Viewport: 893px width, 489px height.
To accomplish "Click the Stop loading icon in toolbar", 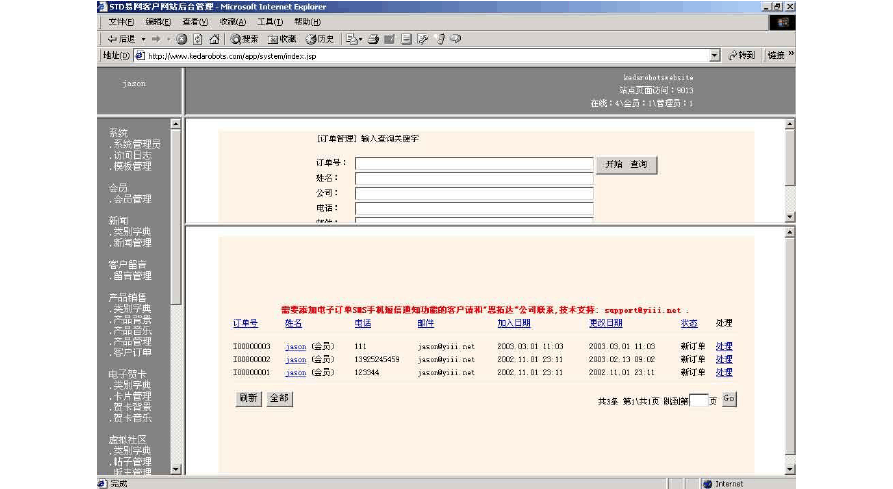I will point(181,39).
